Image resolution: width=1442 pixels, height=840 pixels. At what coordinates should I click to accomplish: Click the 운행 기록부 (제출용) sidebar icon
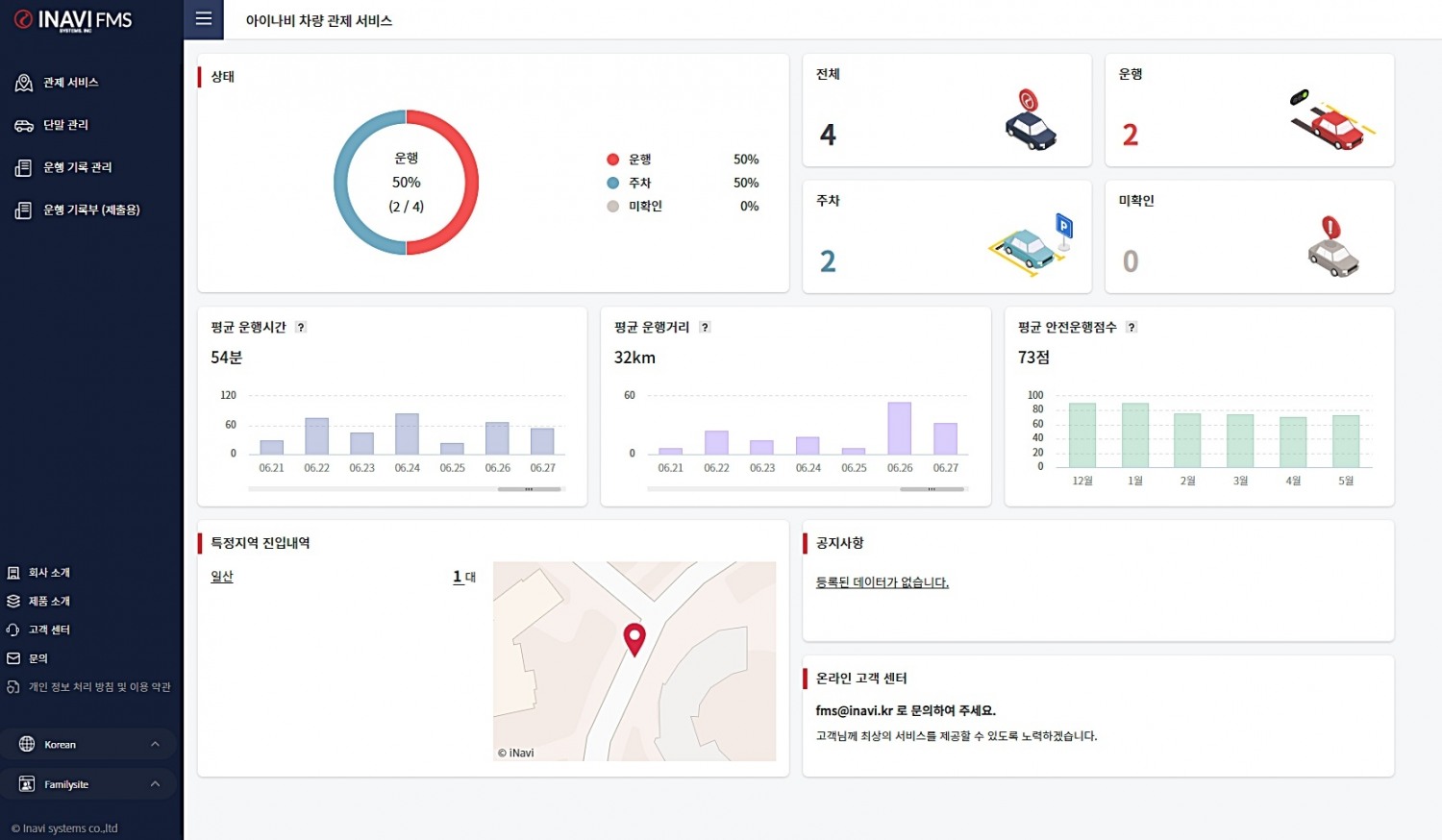click(23, 210)
